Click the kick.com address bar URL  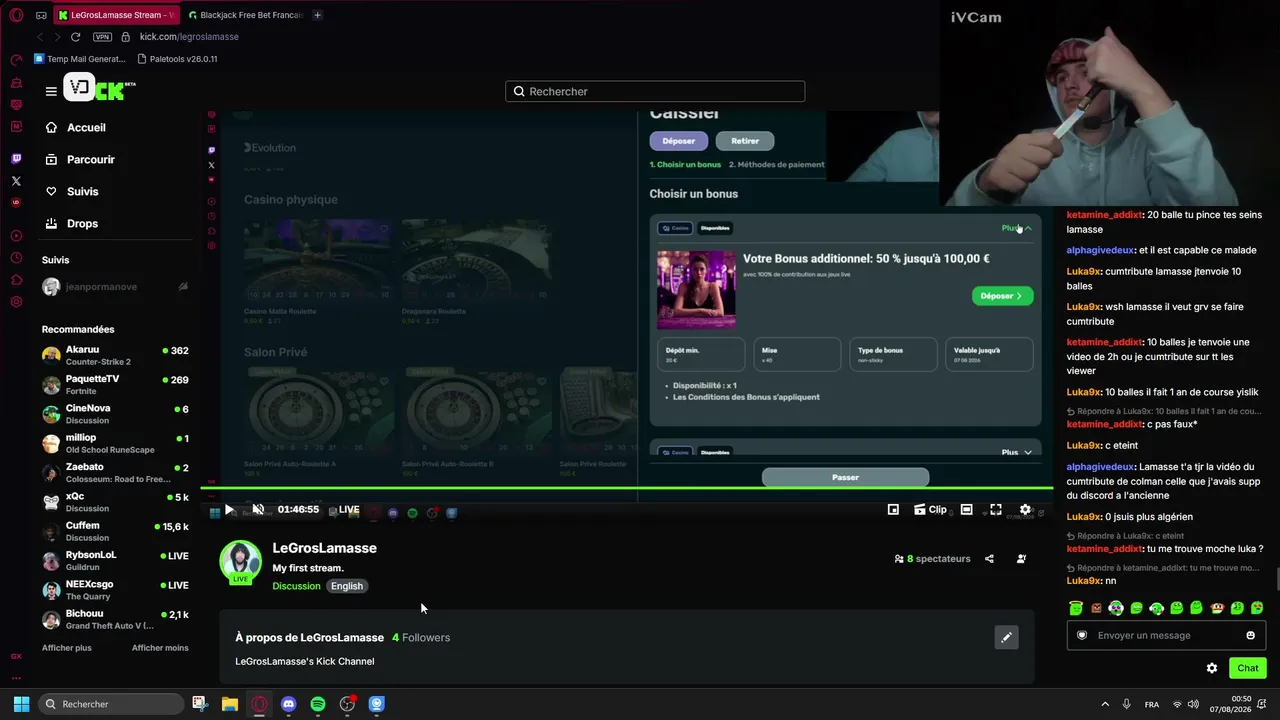tap(189, 37)
